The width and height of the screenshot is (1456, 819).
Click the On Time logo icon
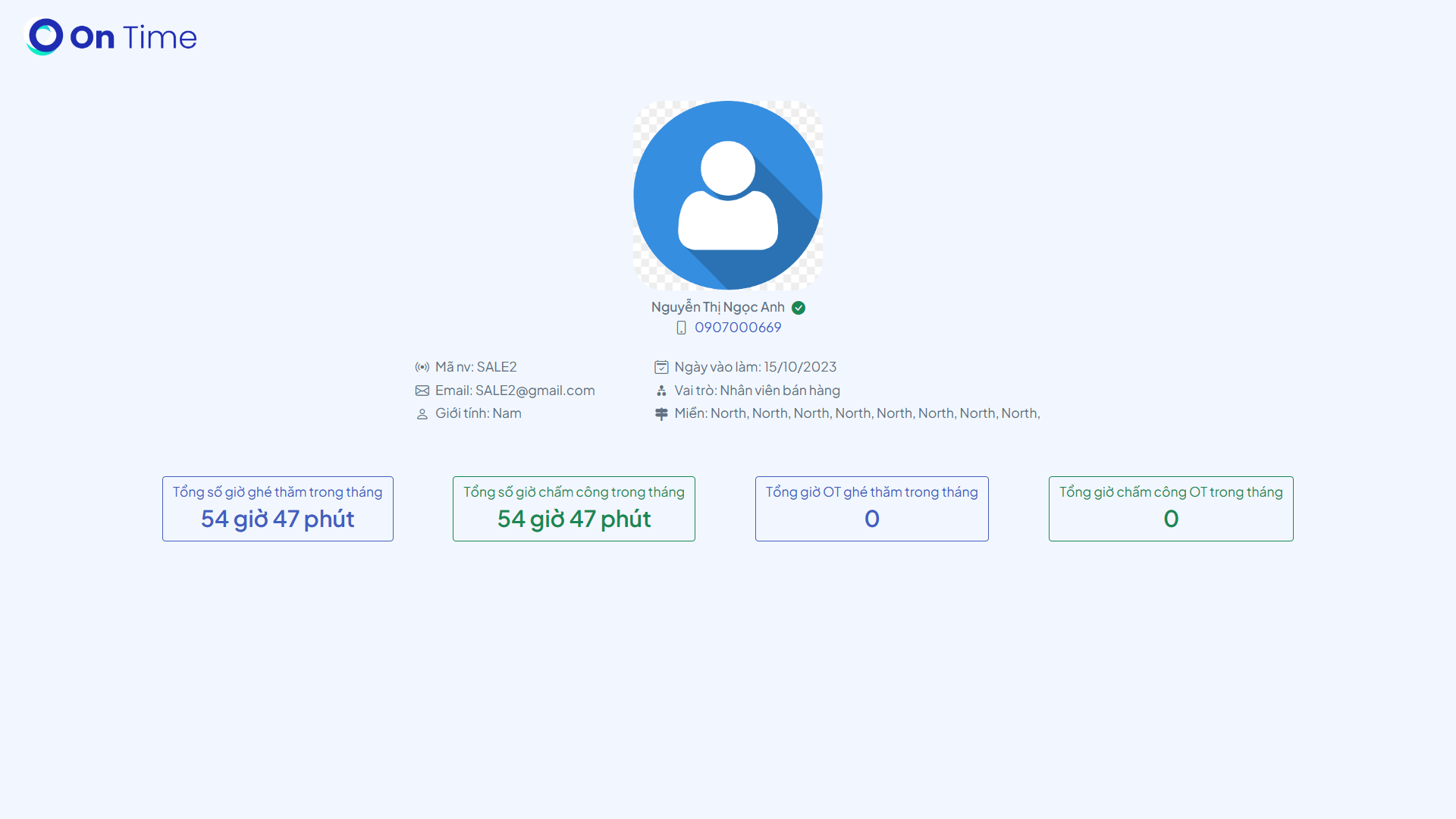click(45, 36)
